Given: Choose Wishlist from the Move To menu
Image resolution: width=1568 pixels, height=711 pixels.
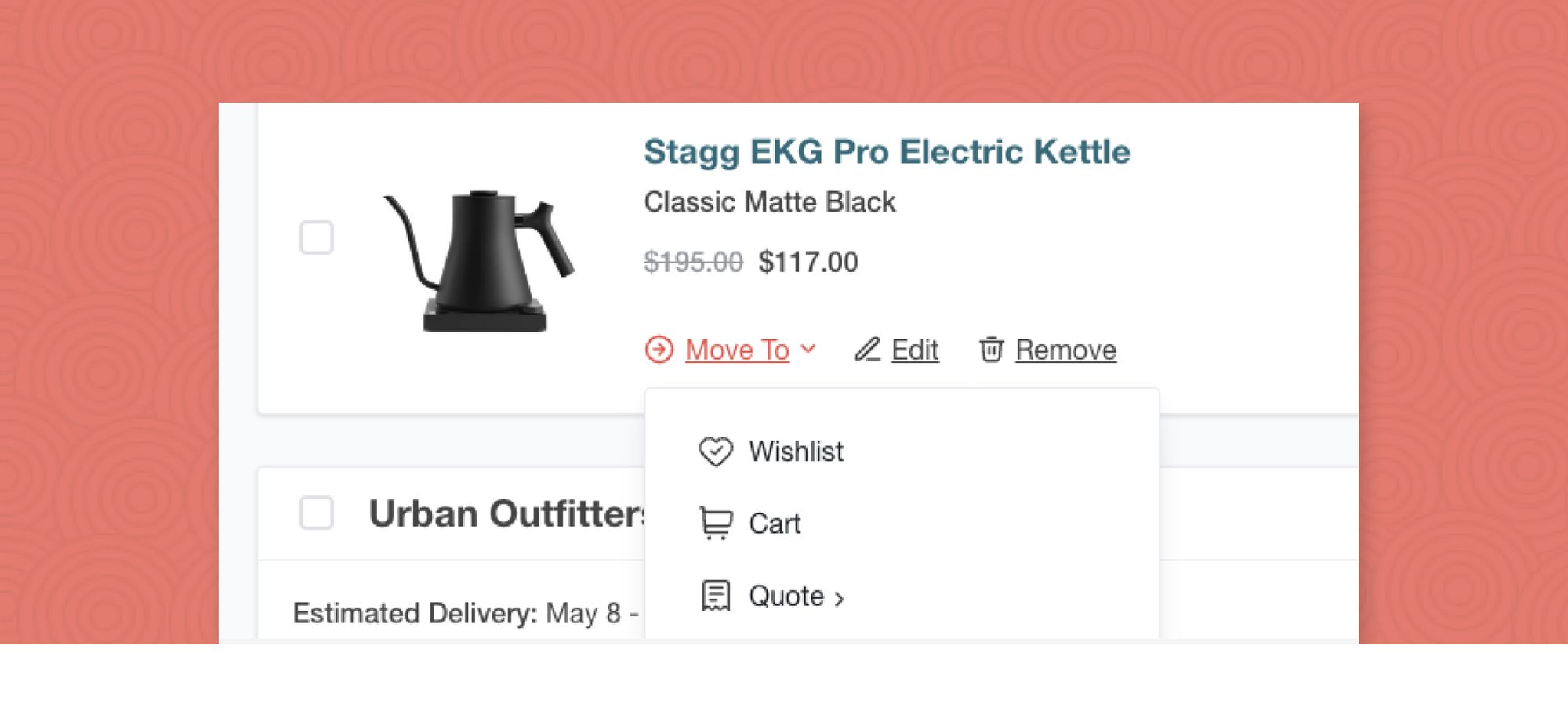Looking at the screenshot, I should (x=796, y=452).
